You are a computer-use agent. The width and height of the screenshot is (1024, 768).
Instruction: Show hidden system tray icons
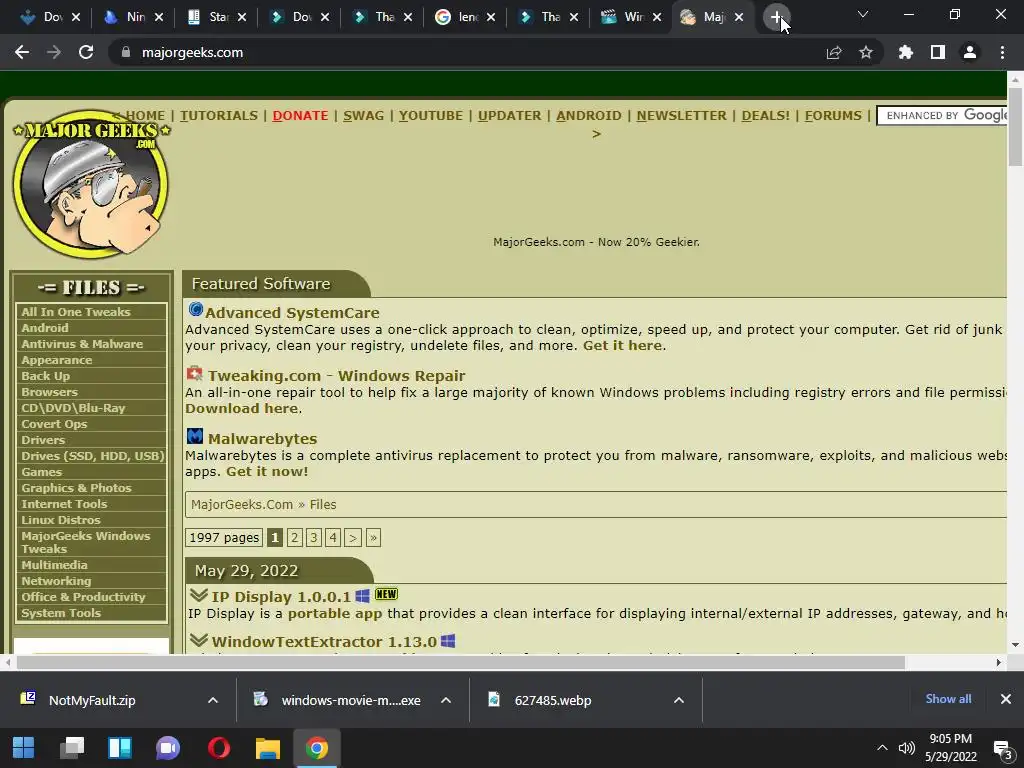point(882,748)
